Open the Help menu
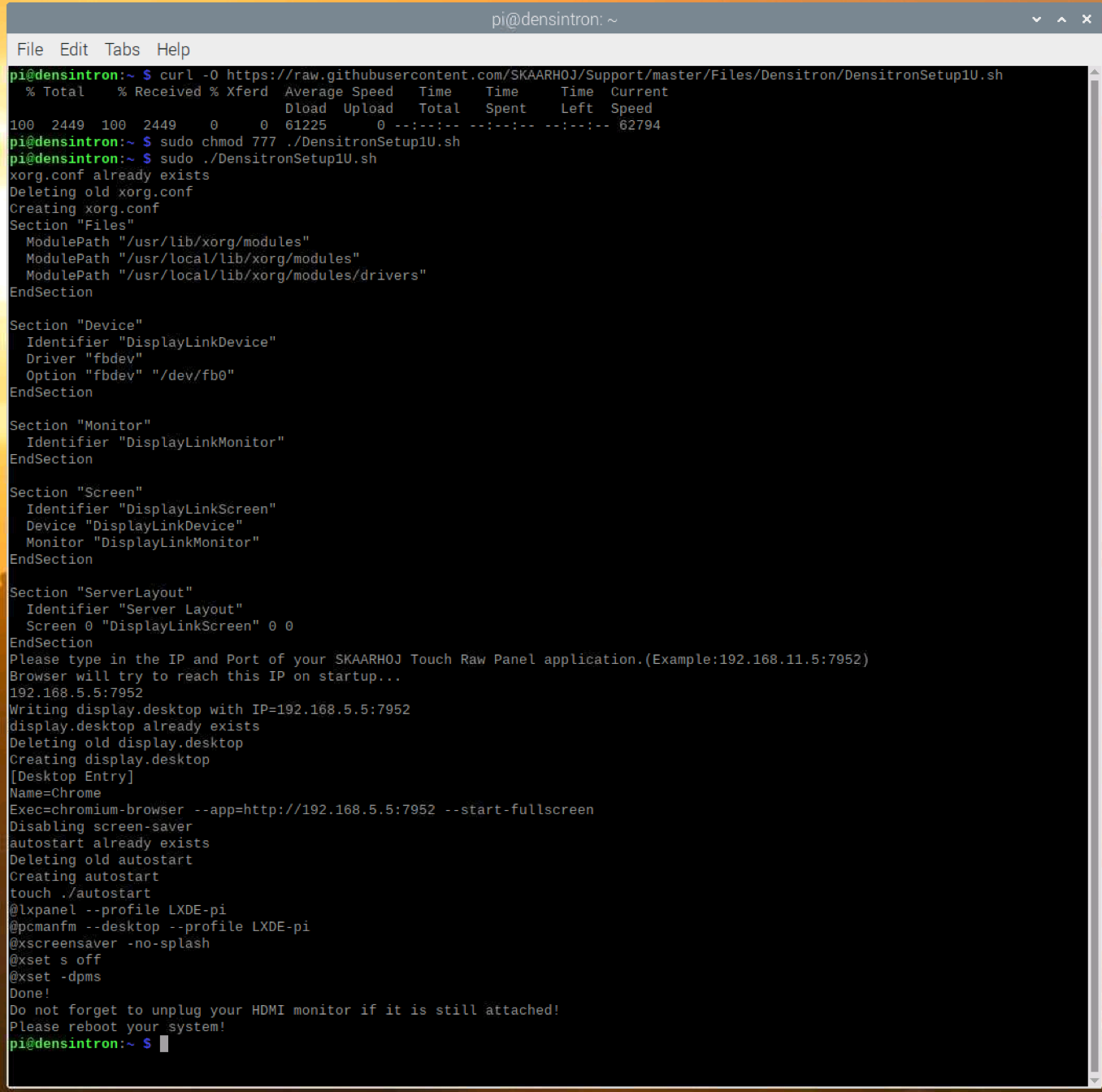 click(x=173, y=50)
